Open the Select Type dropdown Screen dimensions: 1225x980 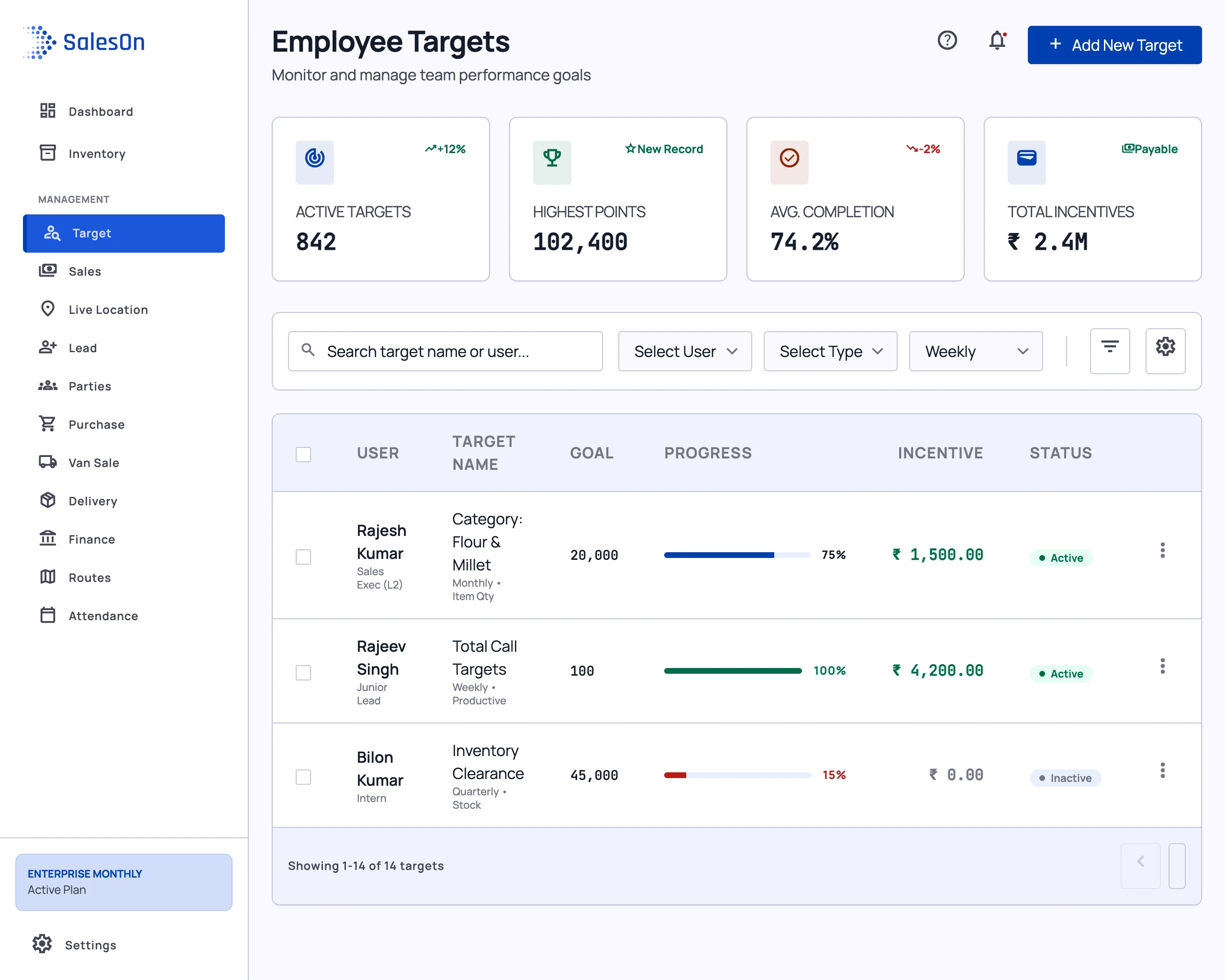click(x=830, y=351)
